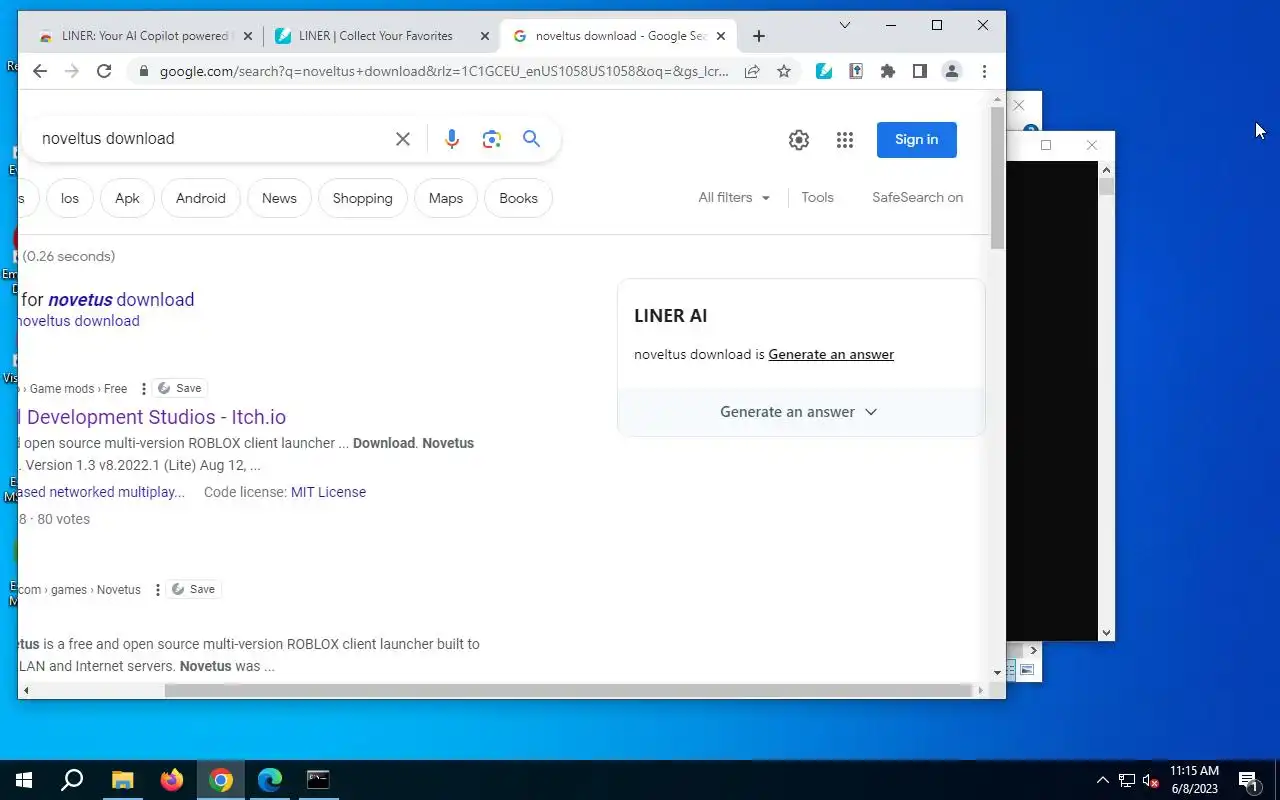The image size is (1280, 800).
Task: Go back using Chrome's back arrow
Action: (x=40, y=71)
